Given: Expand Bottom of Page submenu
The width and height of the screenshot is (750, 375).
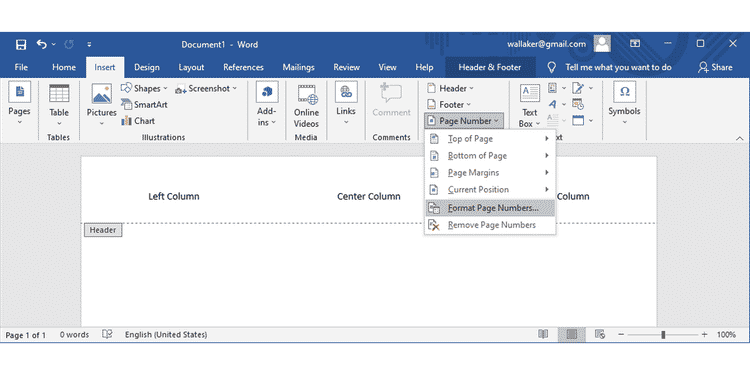Looking at the screenshot, I should pos(490,155).
